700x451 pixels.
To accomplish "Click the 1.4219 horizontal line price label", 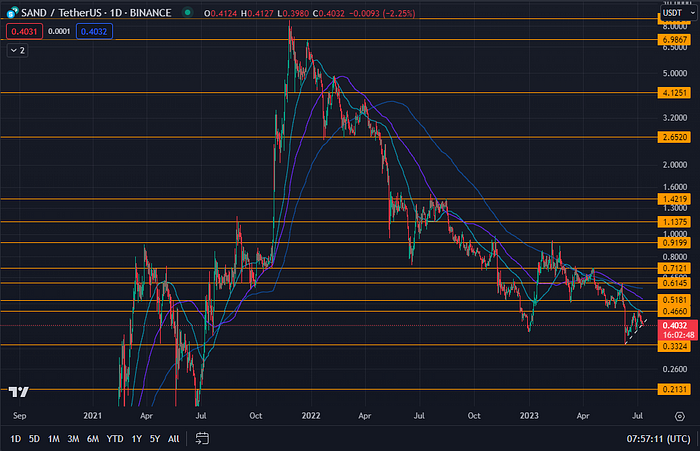I will 674,199.
